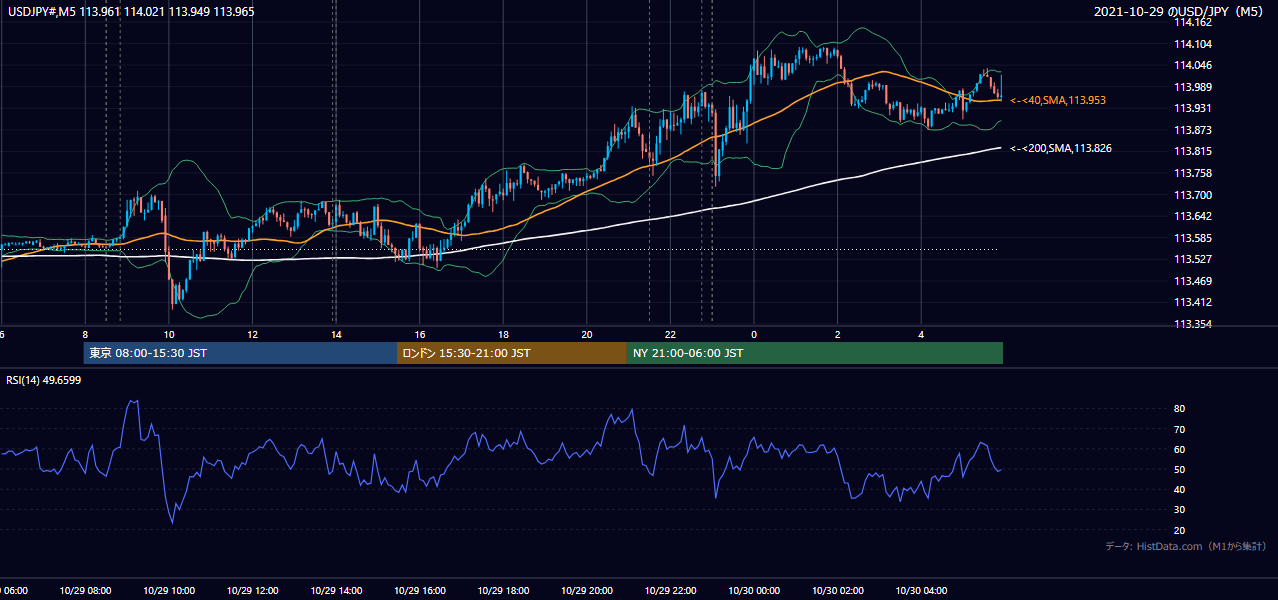This screenshot has height=600, width=1278.
Task: Click price axis value 113.527
Action: pos(1193,259)
